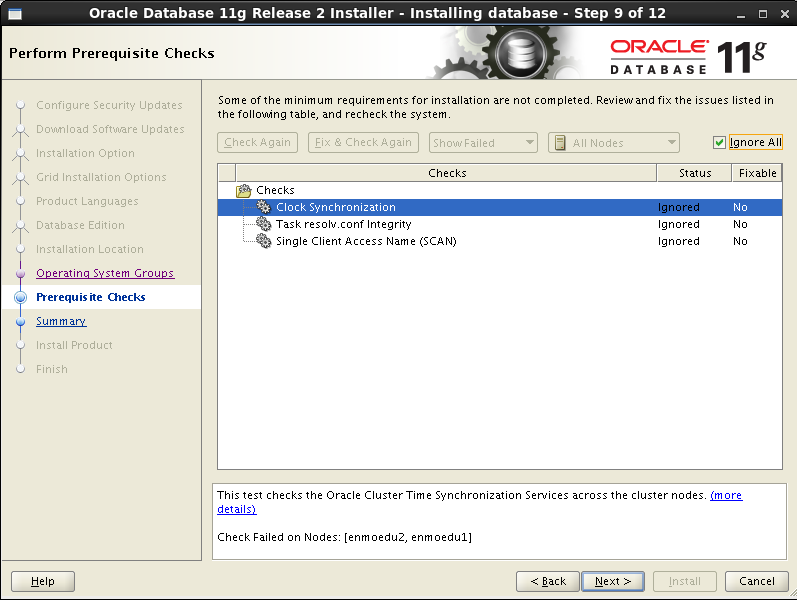Image resolution: width=797 pixels, height=600 pixels.
Task: Click the Database Edition step
Action: coord(80,225)
